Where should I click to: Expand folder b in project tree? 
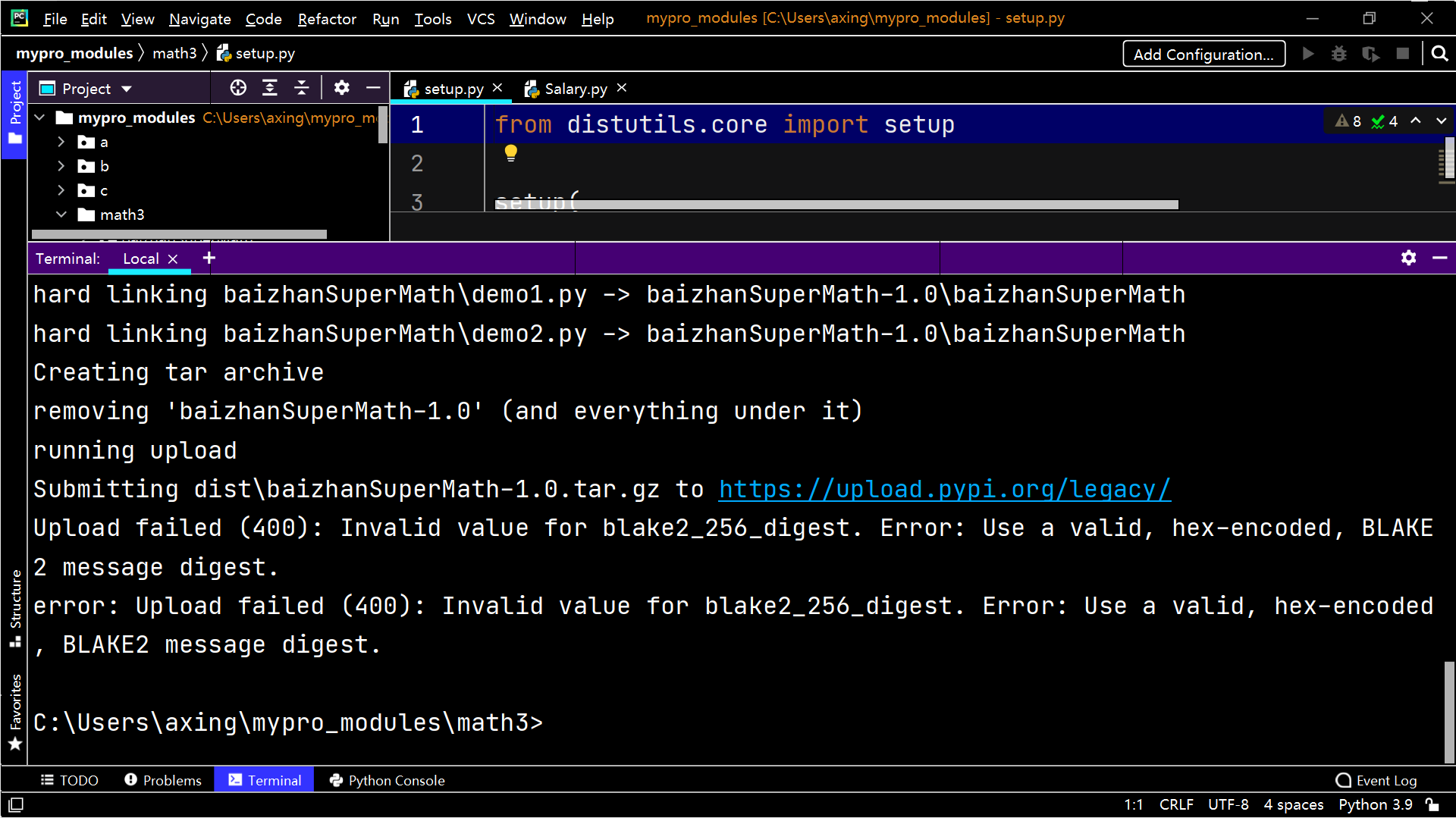61,166
